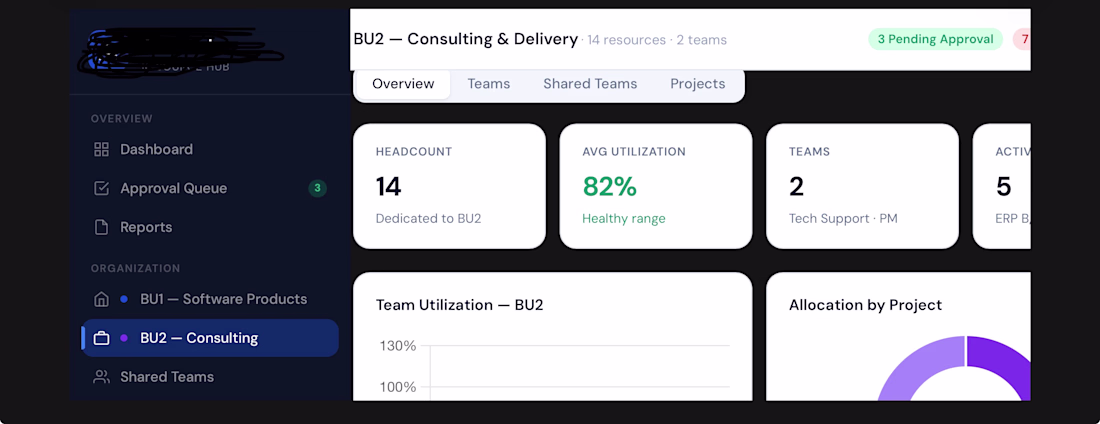This screenshot has height=424, width=1100.
Task: Select the Projects tab
Action: (697, 84)
